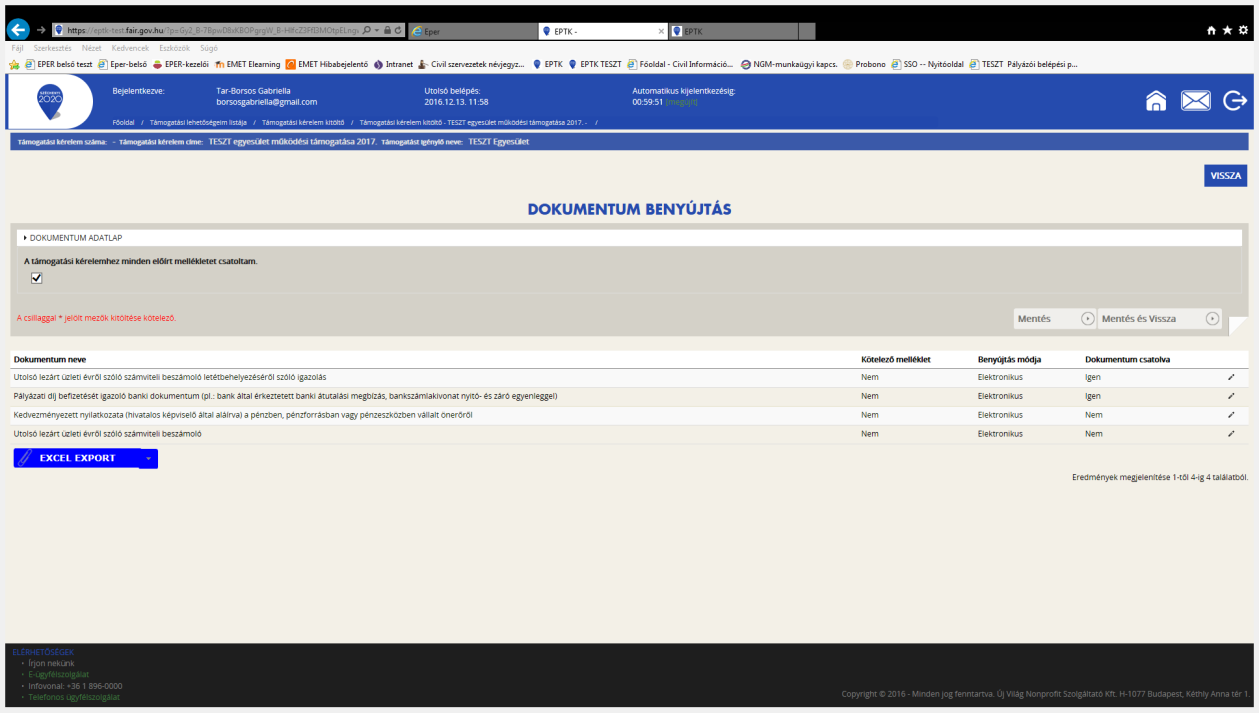Viewport: 1259px width, 713px height.
Task: Open address bar dropdown arrow
Action: click(x=376, y=31)
